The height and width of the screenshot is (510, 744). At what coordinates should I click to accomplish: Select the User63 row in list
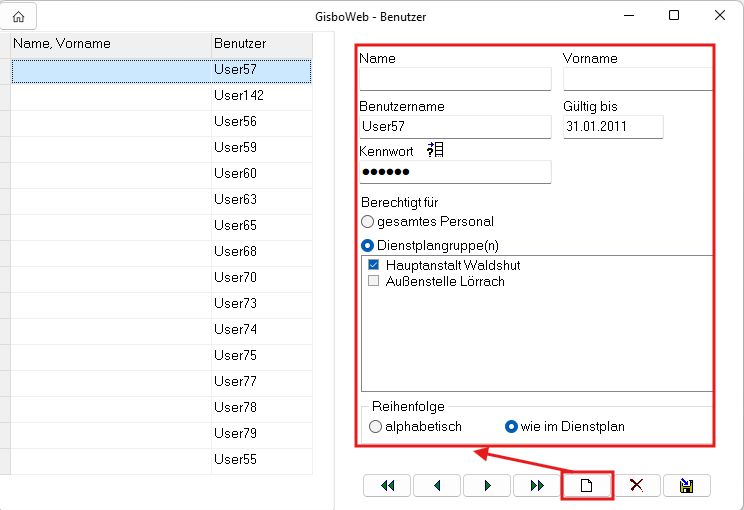(x=161, y=201)
